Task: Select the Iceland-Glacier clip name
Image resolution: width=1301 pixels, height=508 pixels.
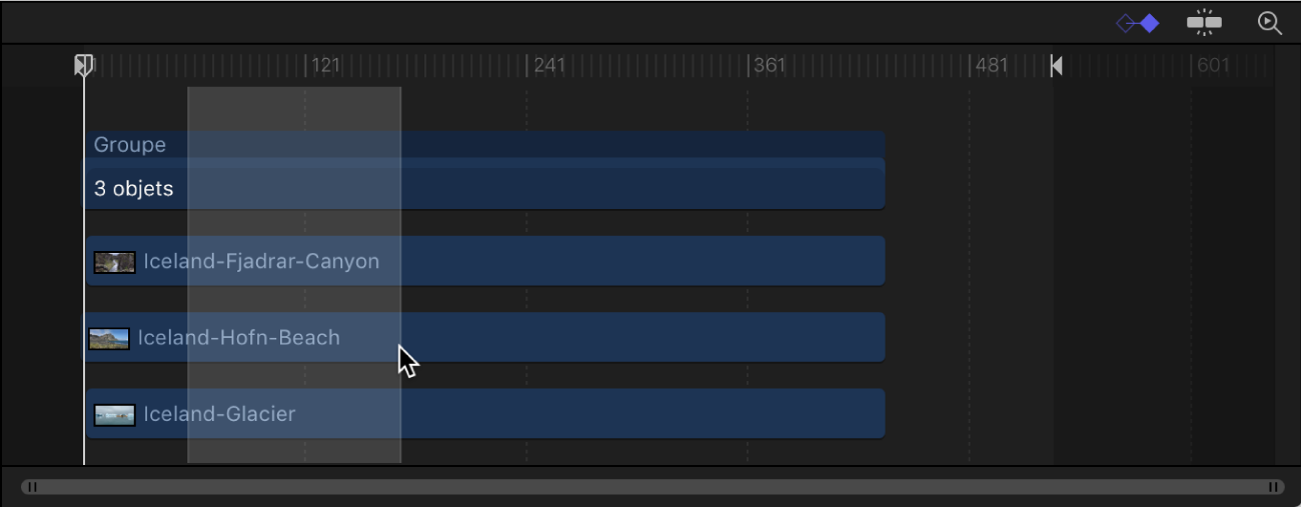Action: coord(219,414)
